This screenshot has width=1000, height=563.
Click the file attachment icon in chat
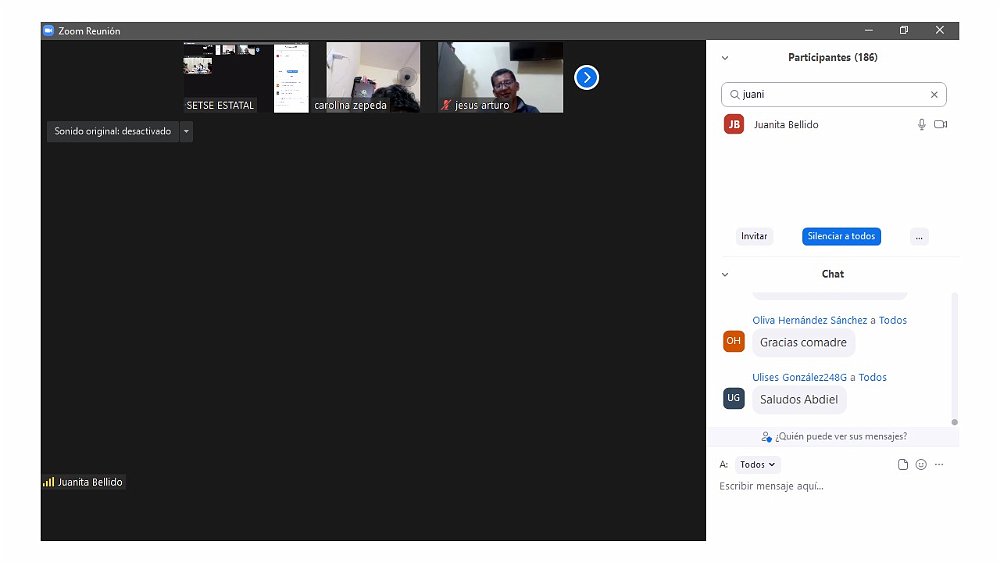coord(903,464)
